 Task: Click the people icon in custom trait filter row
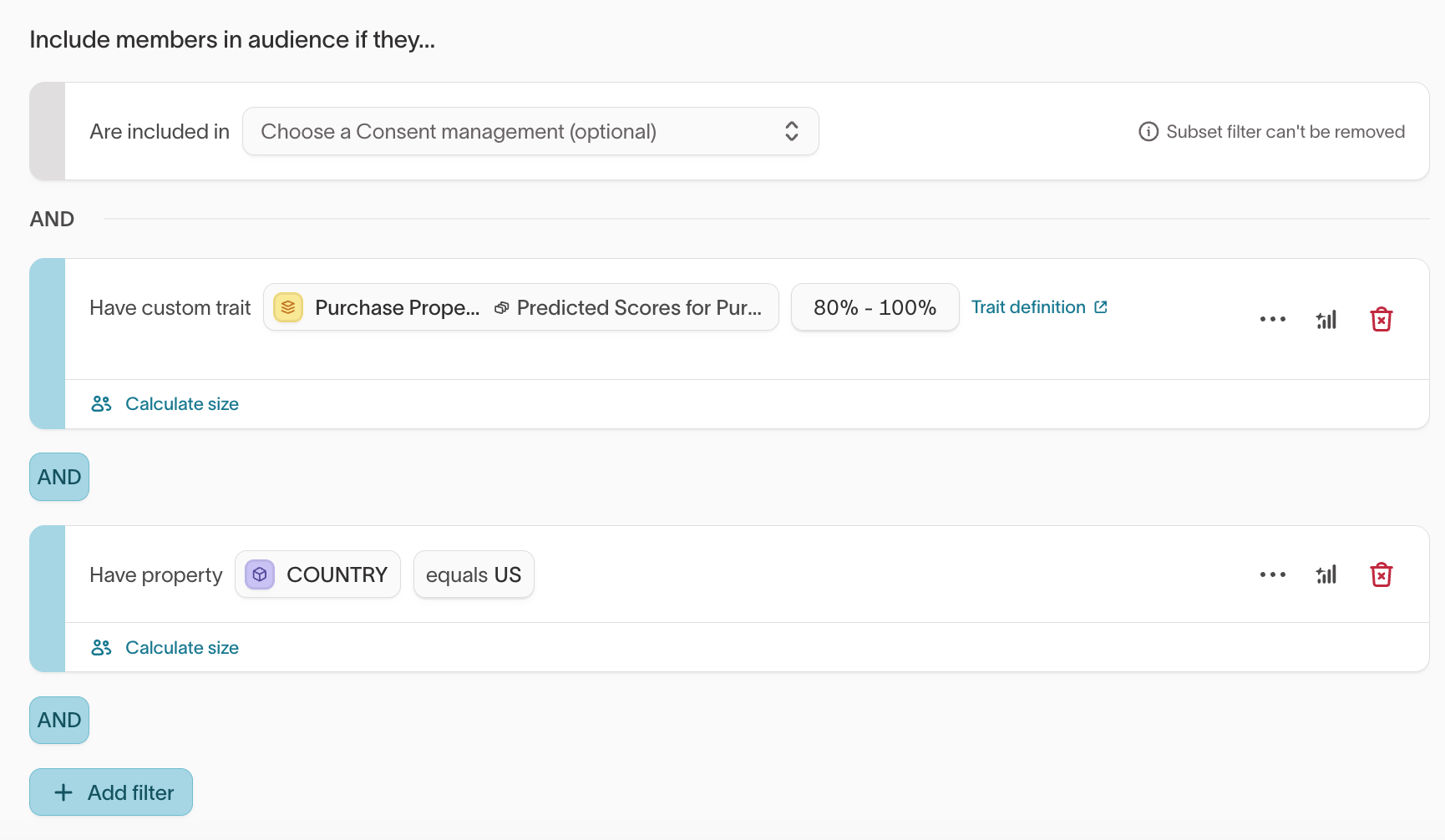[101, 404]
